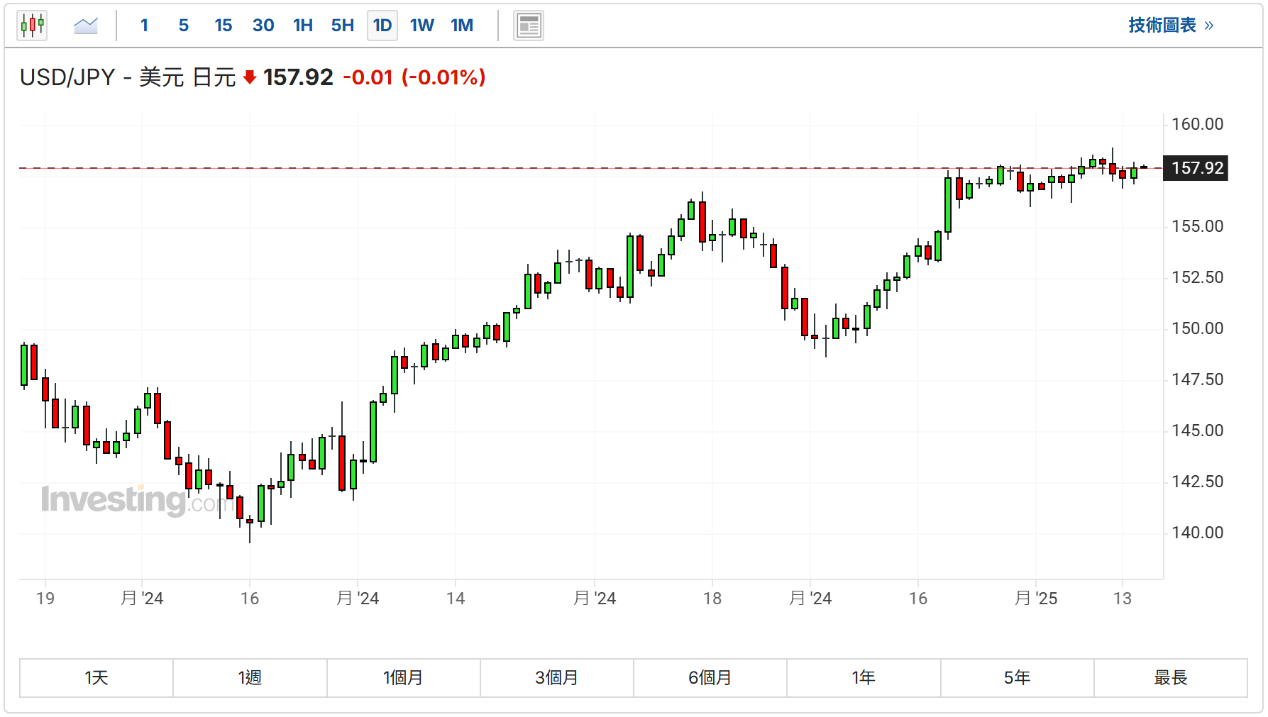
Task: Select the 1 minute interval
Action: click(144, 25)
